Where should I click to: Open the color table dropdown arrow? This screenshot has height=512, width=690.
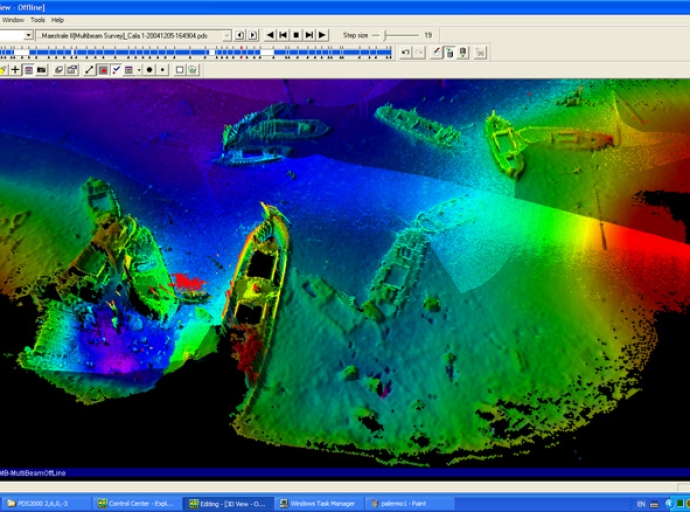pos(137,70)
